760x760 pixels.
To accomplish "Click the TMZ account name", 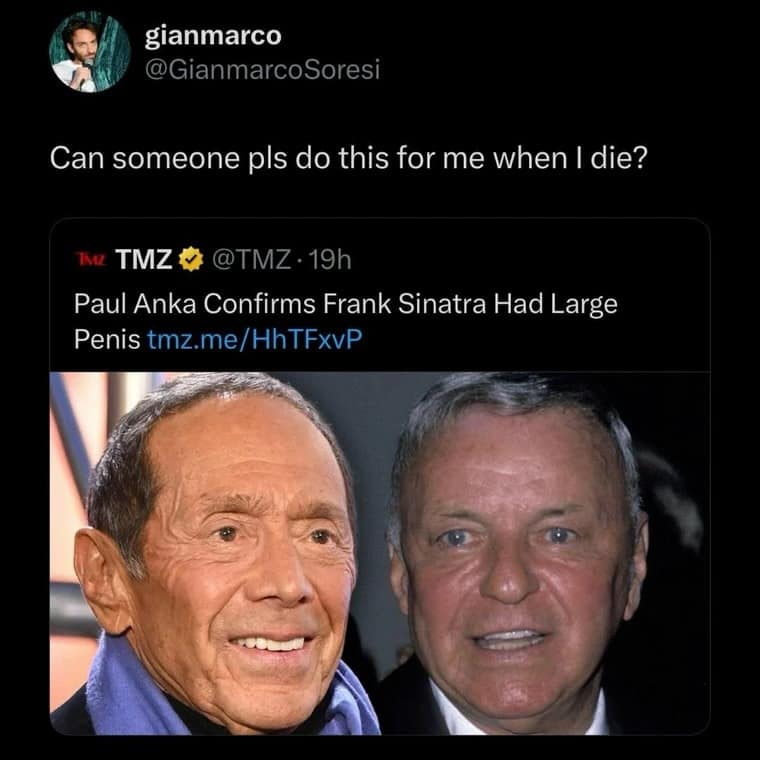I will [x=145, y=261].
